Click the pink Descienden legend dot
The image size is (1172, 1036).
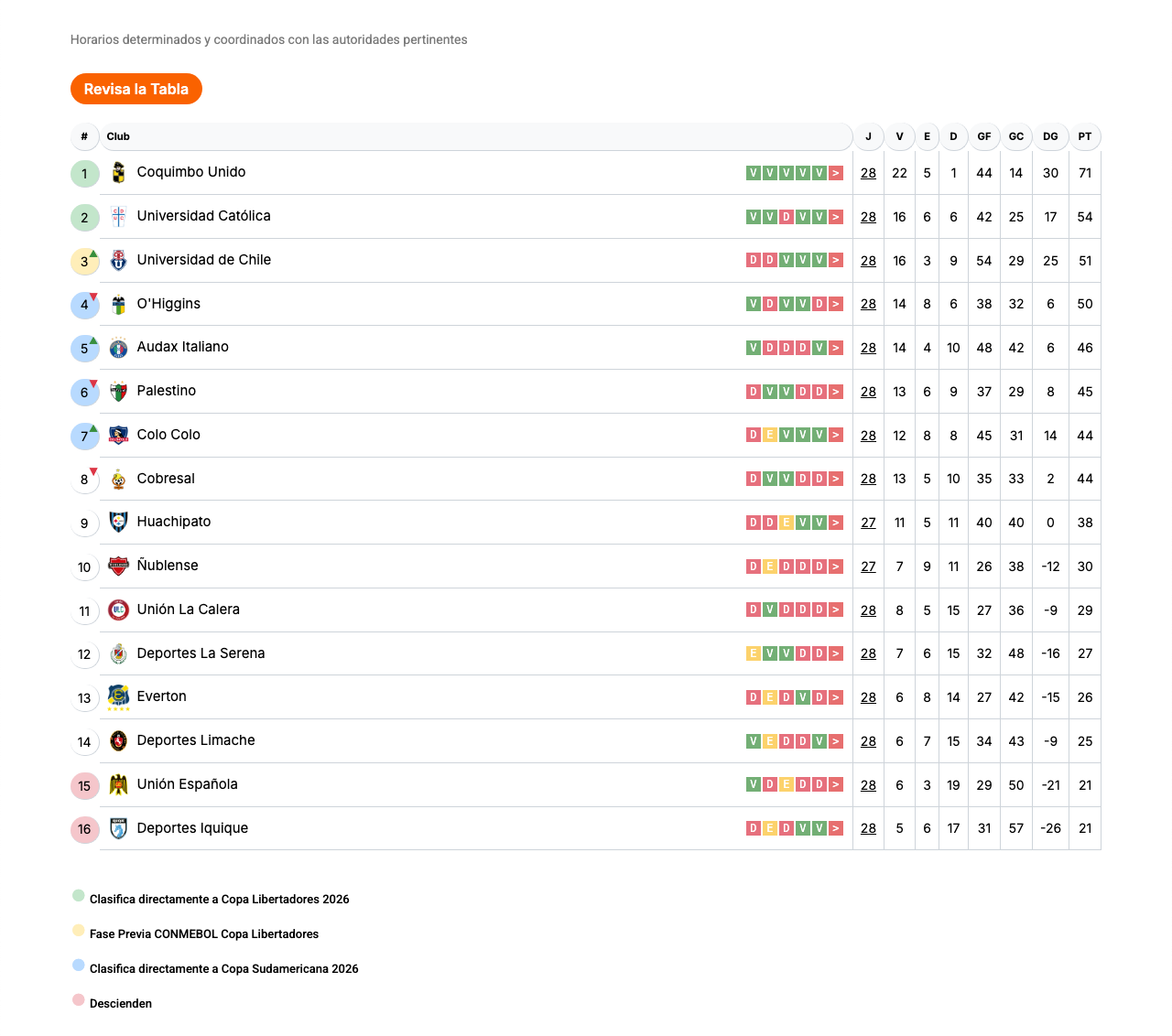(x=79, y=1000)
